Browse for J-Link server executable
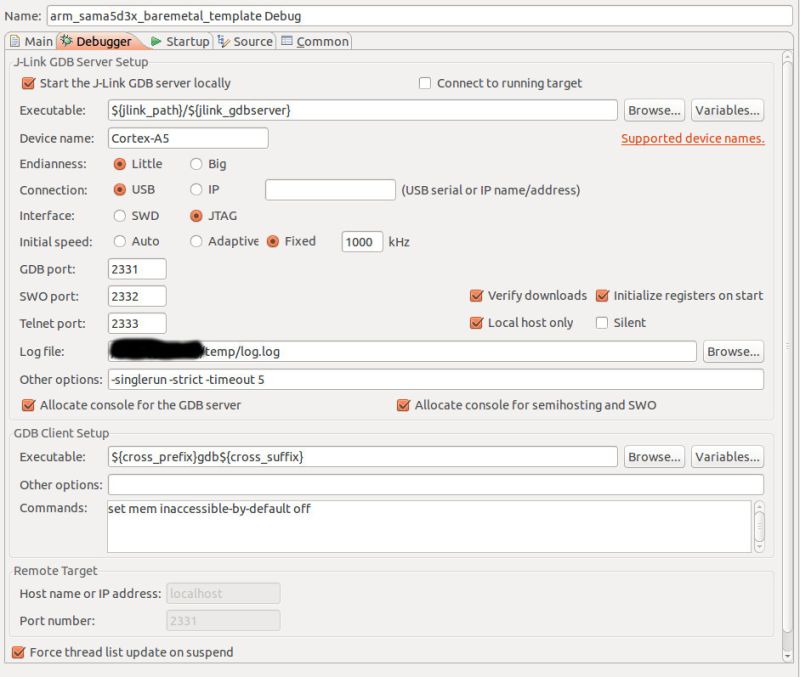The width and height of the screenshot is (800, 677). (x=654, y=110)
